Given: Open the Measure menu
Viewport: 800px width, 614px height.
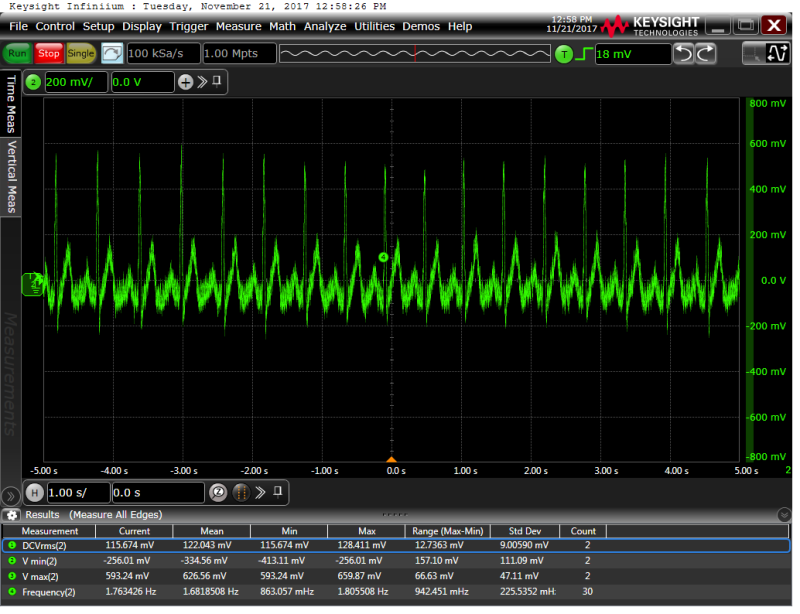Looking at the screenshot, I should pos(238,27).
